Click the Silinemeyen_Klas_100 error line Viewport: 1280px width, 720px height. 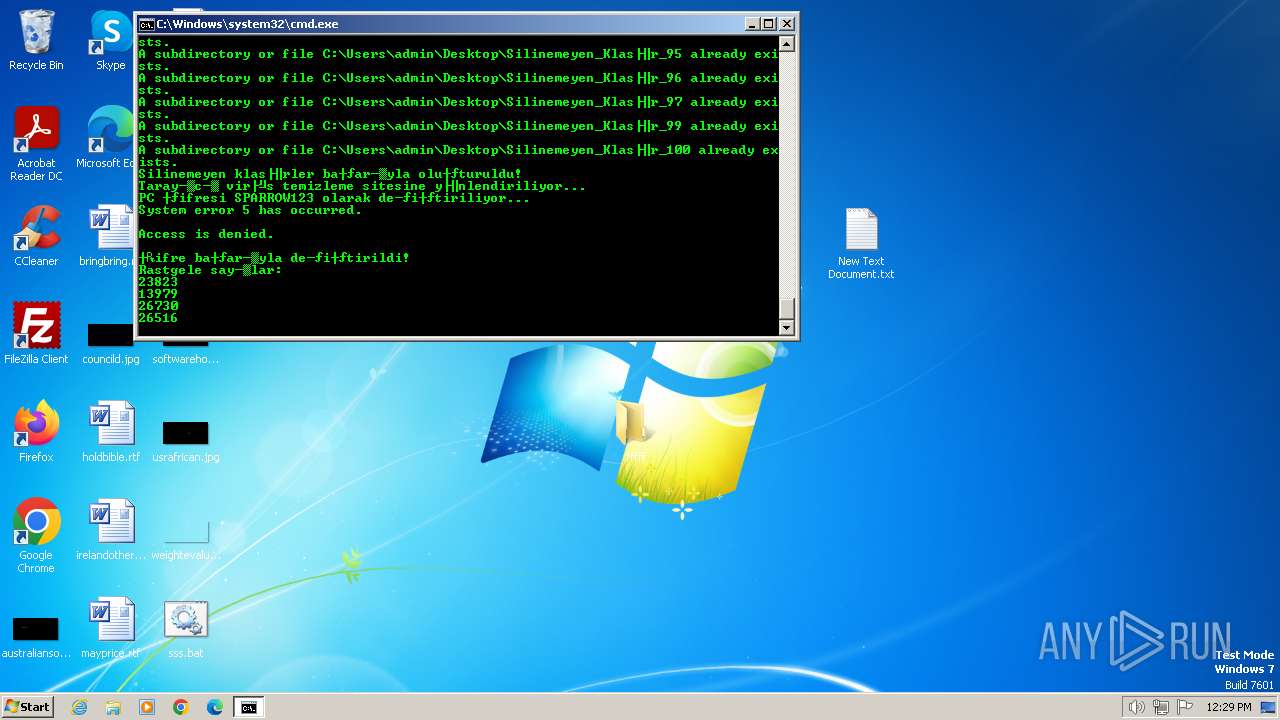point(458,156)
